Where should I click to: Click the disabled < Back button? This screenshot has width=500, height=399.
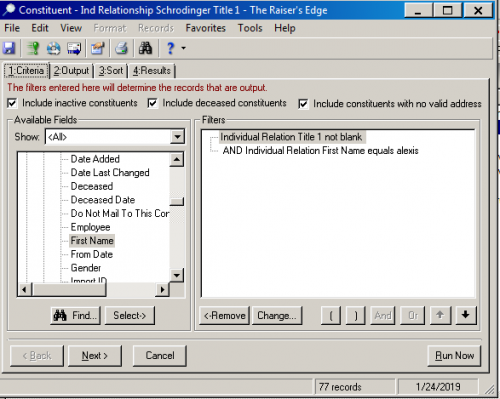pos(37,356)
